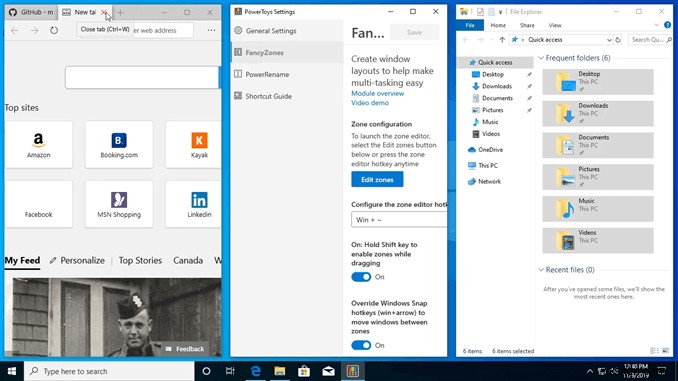Select Shortcut Guide in PowerToys sidebar
Screen dimensions: 678x381
(287, 96)
